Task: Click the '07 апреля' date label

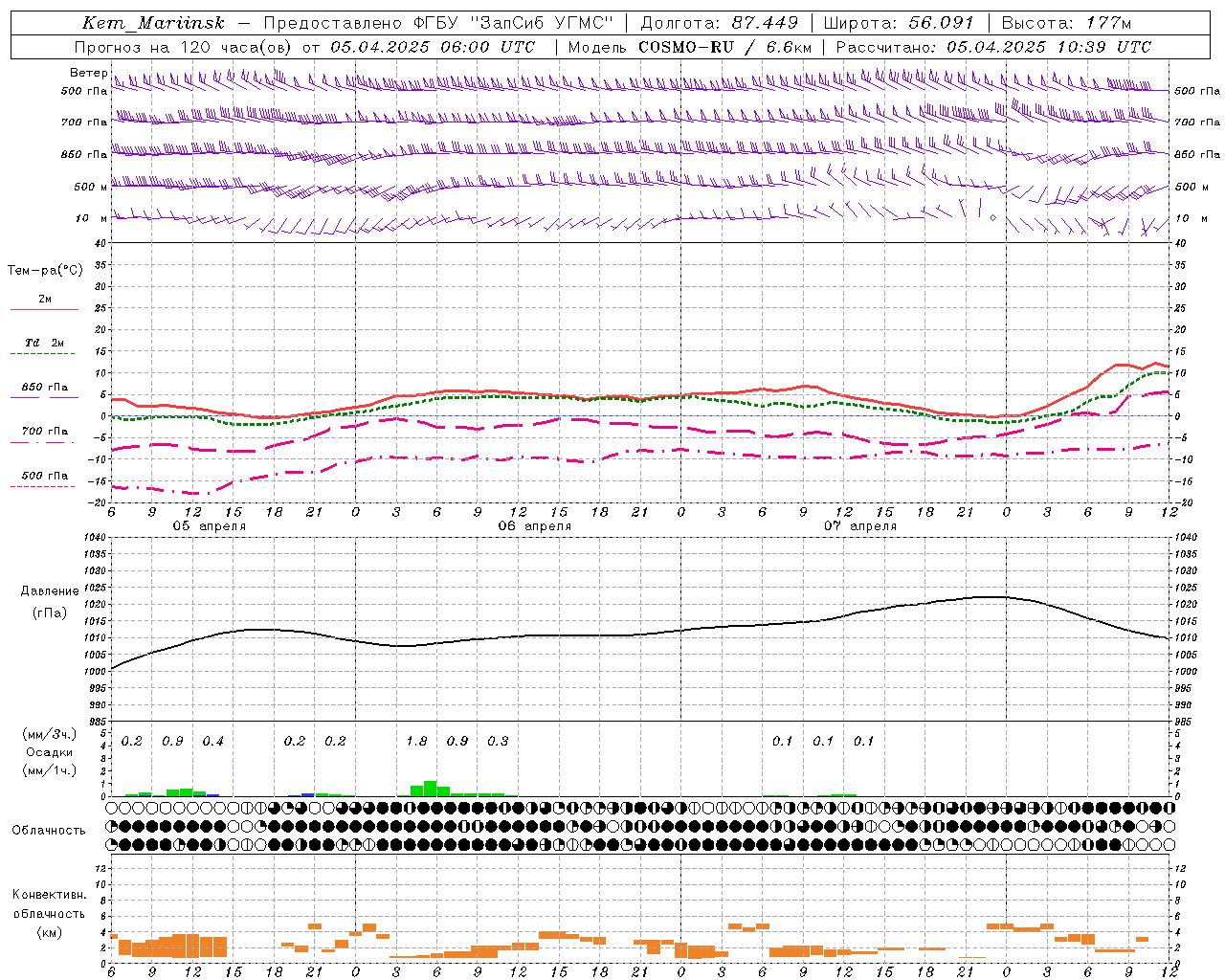Action: [860, 526]
